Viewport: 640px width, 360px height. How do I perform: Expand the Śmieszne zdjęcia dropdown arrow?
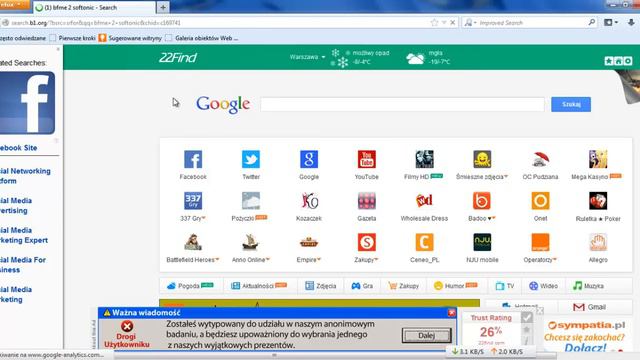point(506,177)
